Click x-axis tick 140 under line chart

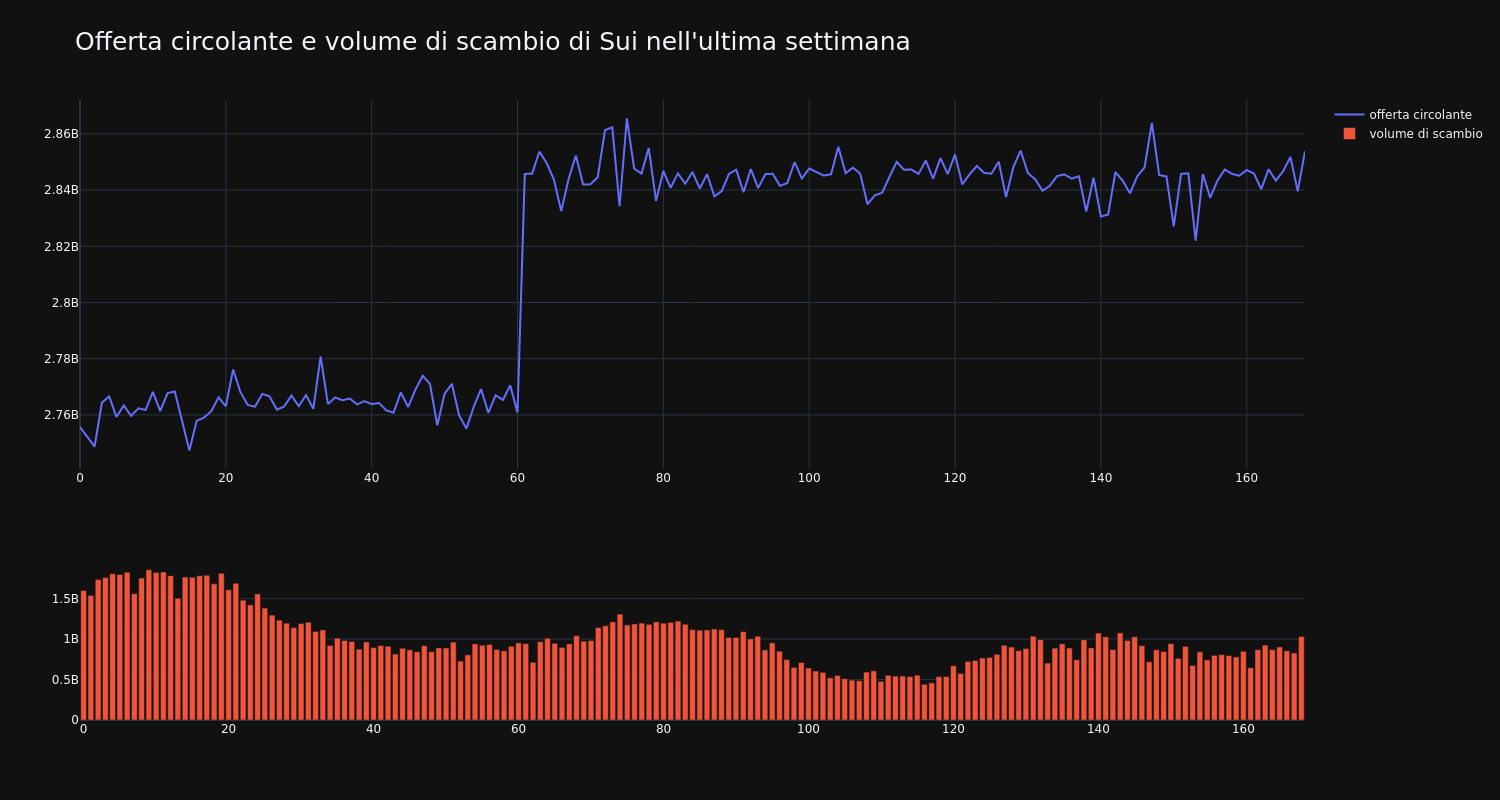coord(1101,478)
